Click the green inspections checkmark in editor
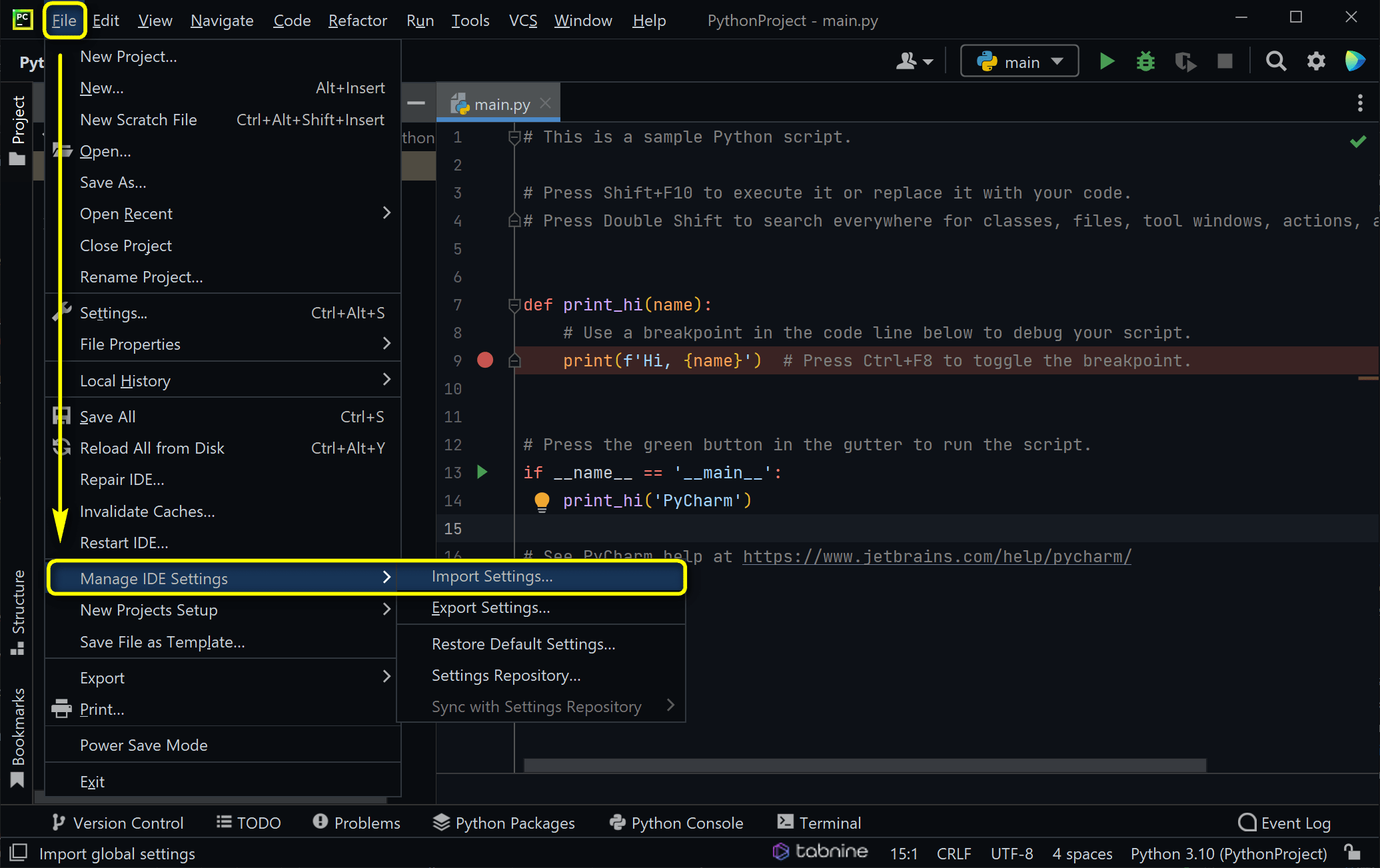The height and width of the screenshot is (868, 1380). (x=1357, y=141)
